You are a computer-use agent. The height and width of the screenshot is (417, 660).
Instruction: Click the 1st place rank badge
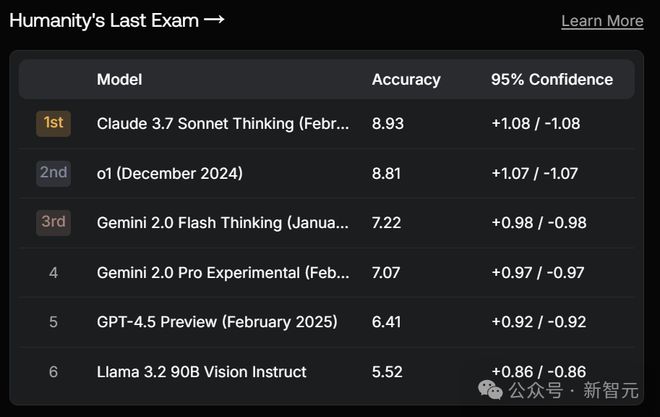point(53,123)
